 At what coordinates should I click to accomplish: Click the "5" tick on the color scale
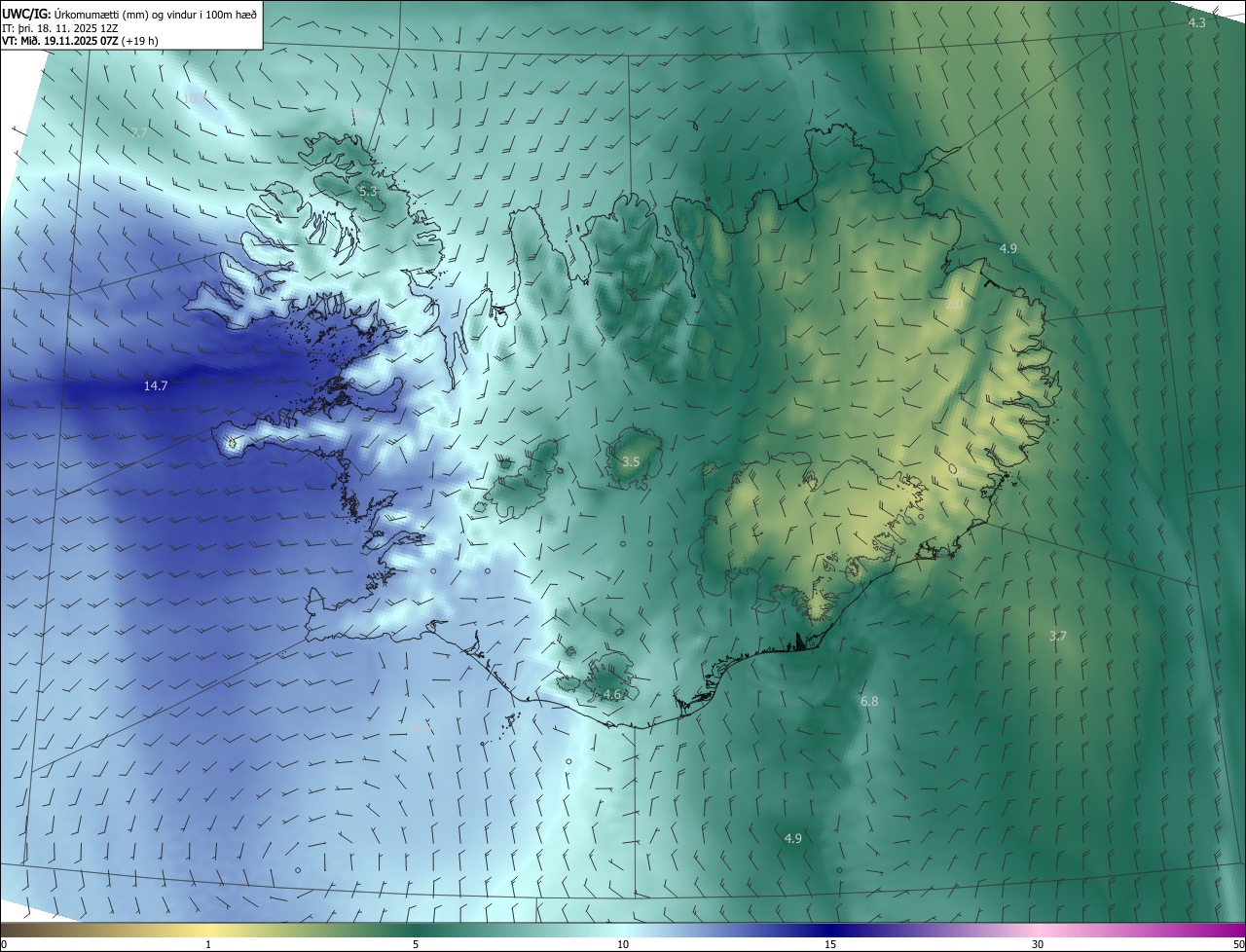416,944
